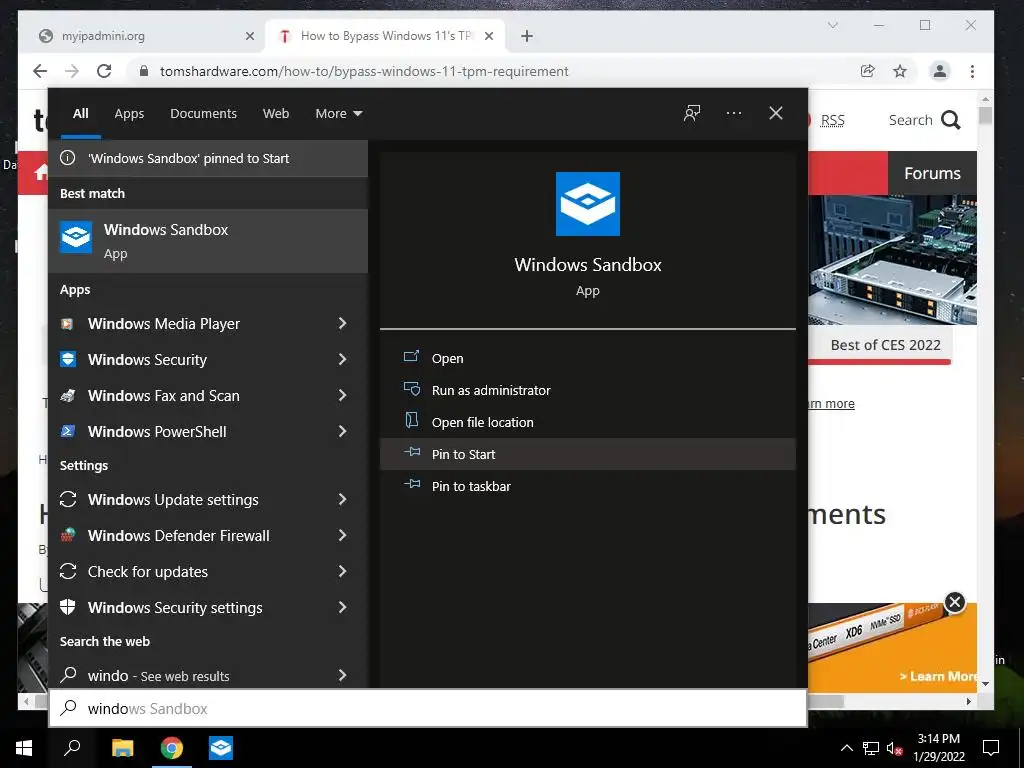Expand the Check for updates arrow
Viewport: 1024px width, 768px height.
(x=342, y=571)
